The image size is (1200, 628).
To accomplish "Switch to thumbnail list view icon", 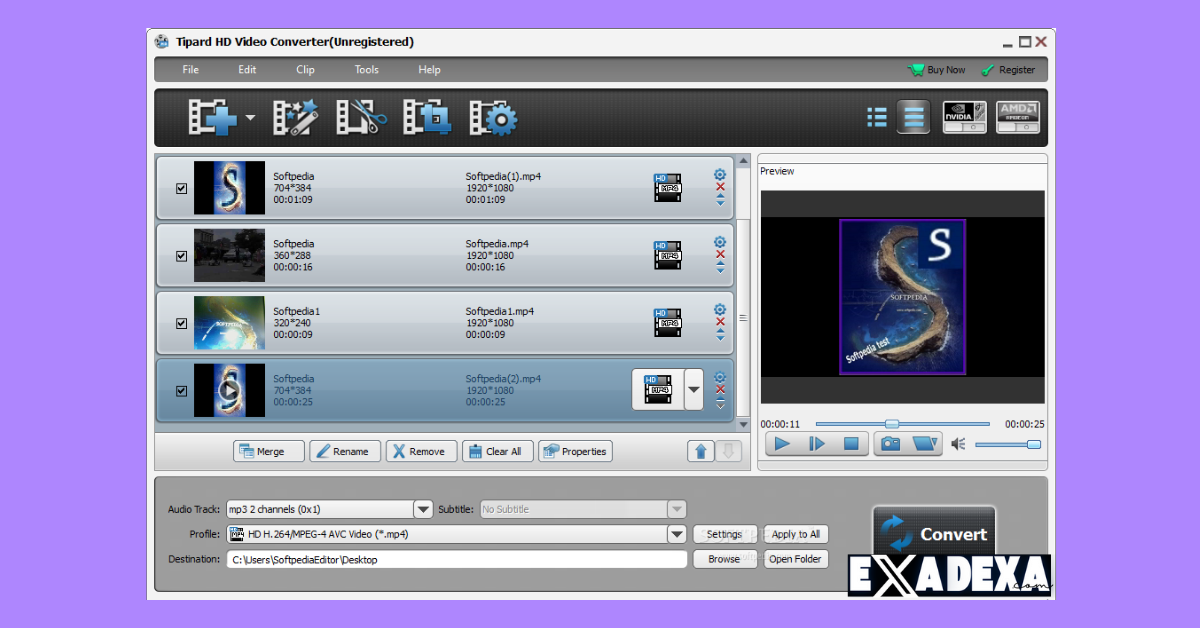I will point(876,117).
